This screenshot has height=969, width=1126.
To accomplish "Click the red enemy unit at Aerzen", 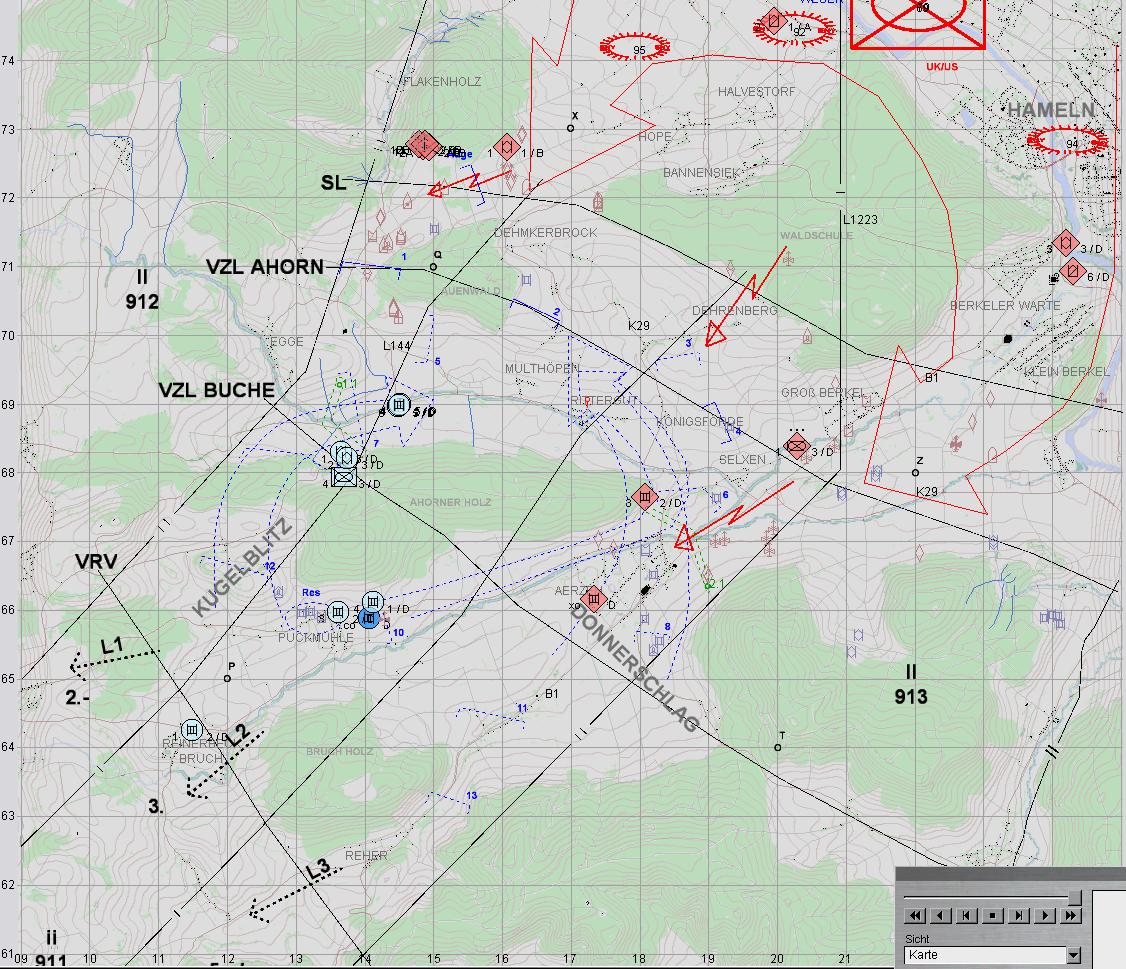I will tap(594, 599).
